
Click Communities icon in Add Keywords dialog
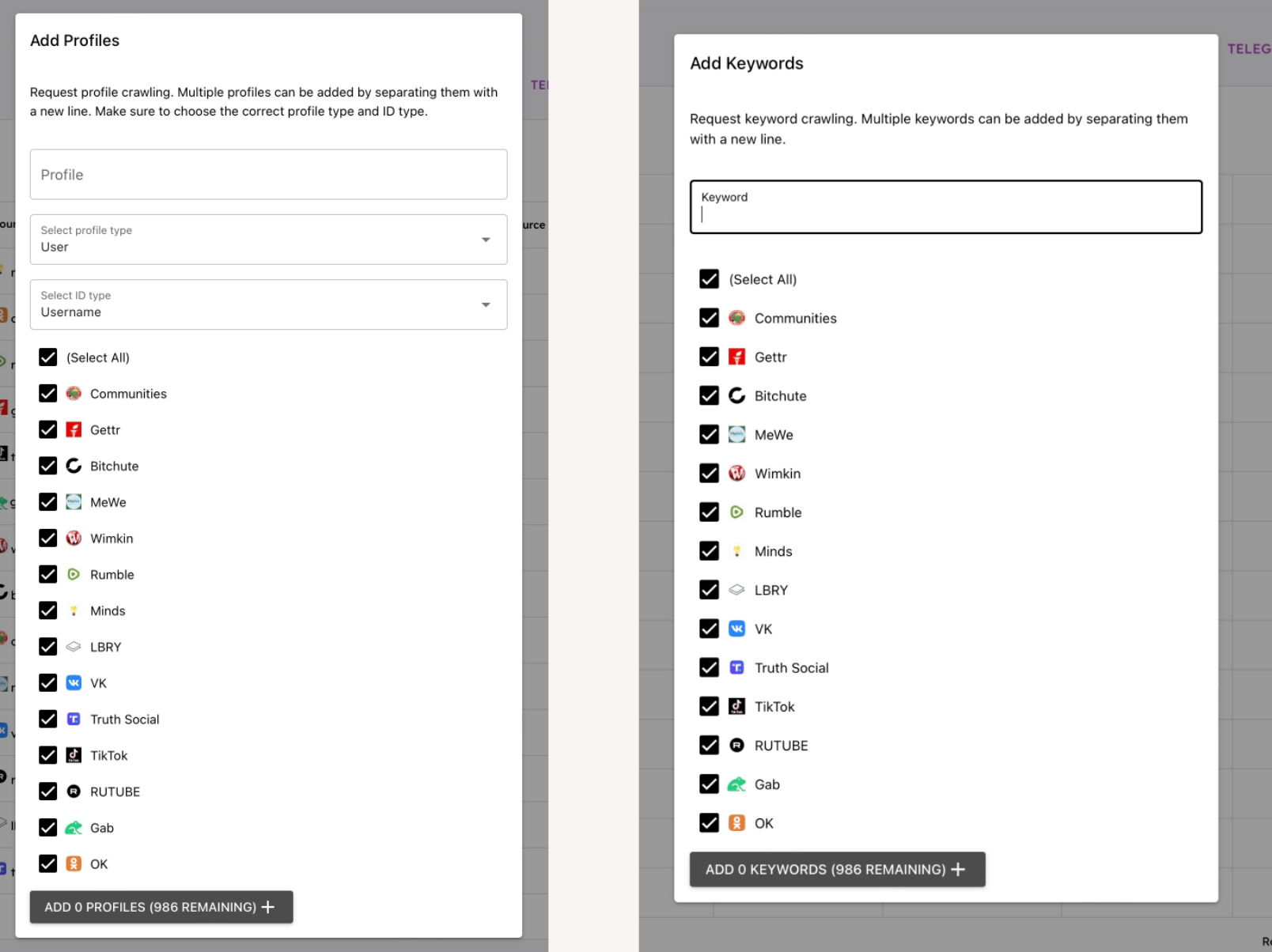pos(736,318)
